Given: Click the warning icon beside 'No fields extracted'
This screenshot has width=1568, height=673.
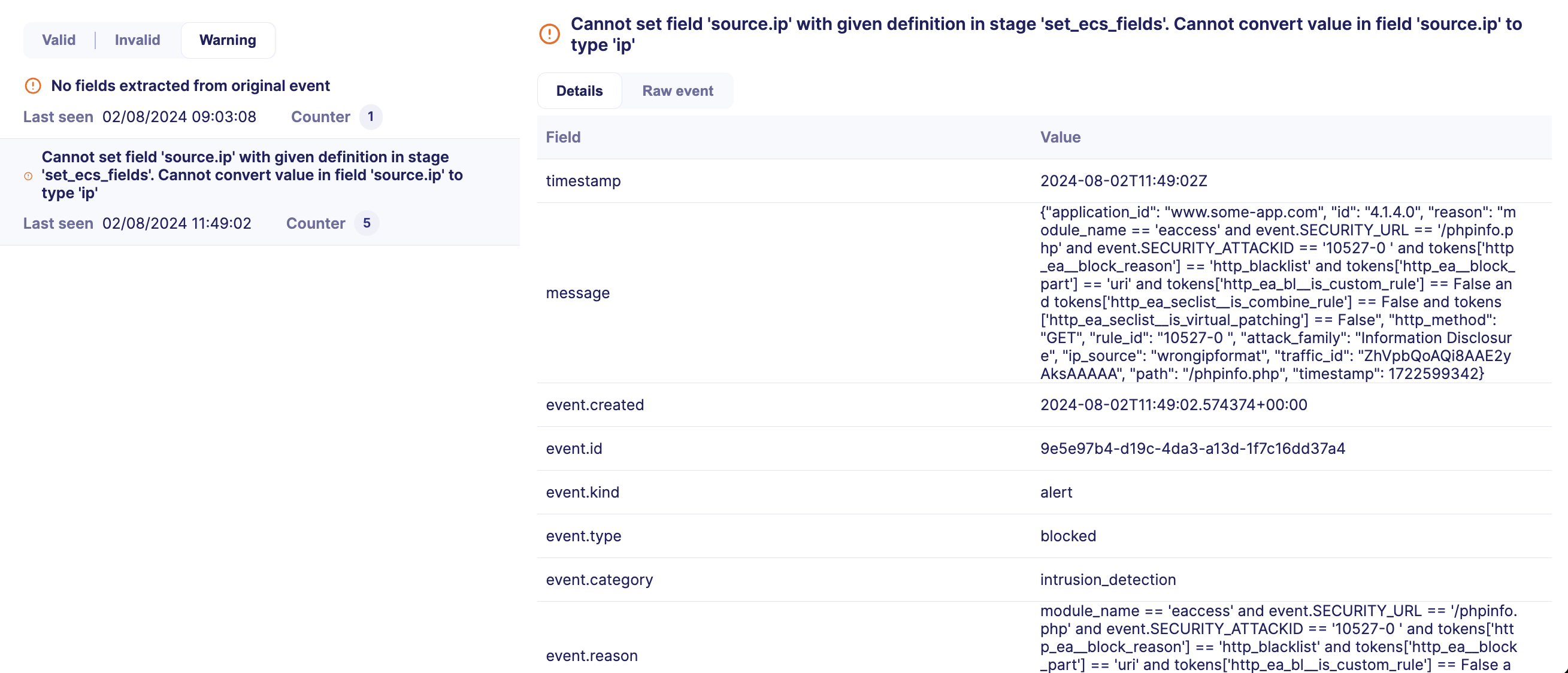Looking at the screenshot, I should (x=32, y=86).
